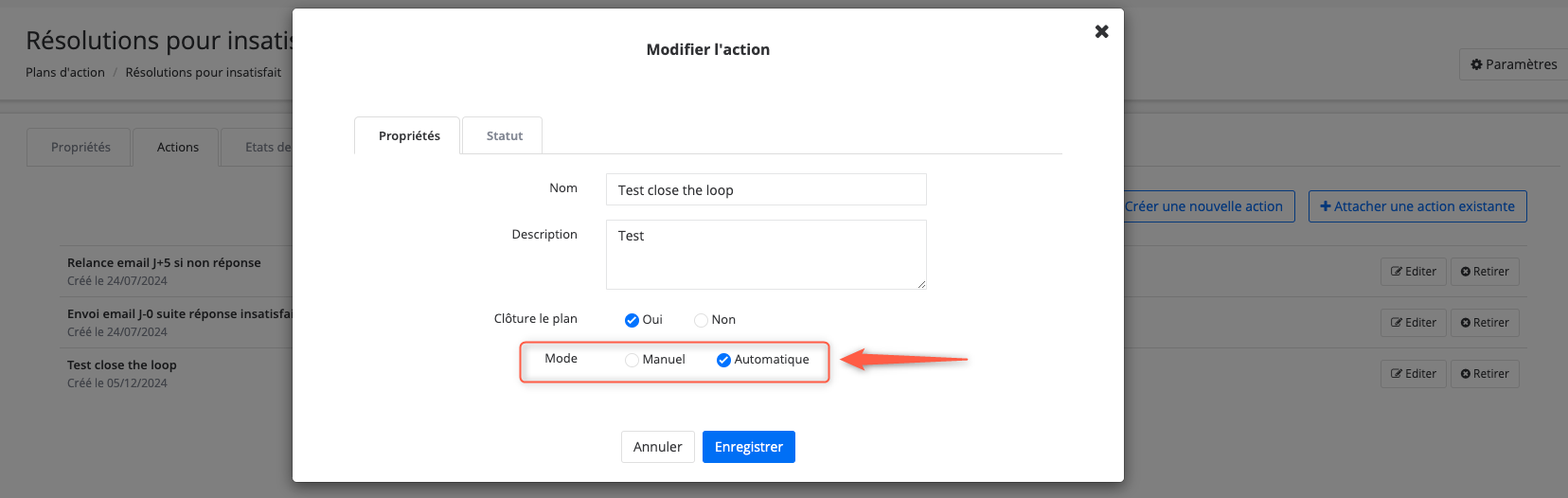Edit the Test close the loop action
The height and width of the screenshot is (498, 1568).
coord(1413,374)
